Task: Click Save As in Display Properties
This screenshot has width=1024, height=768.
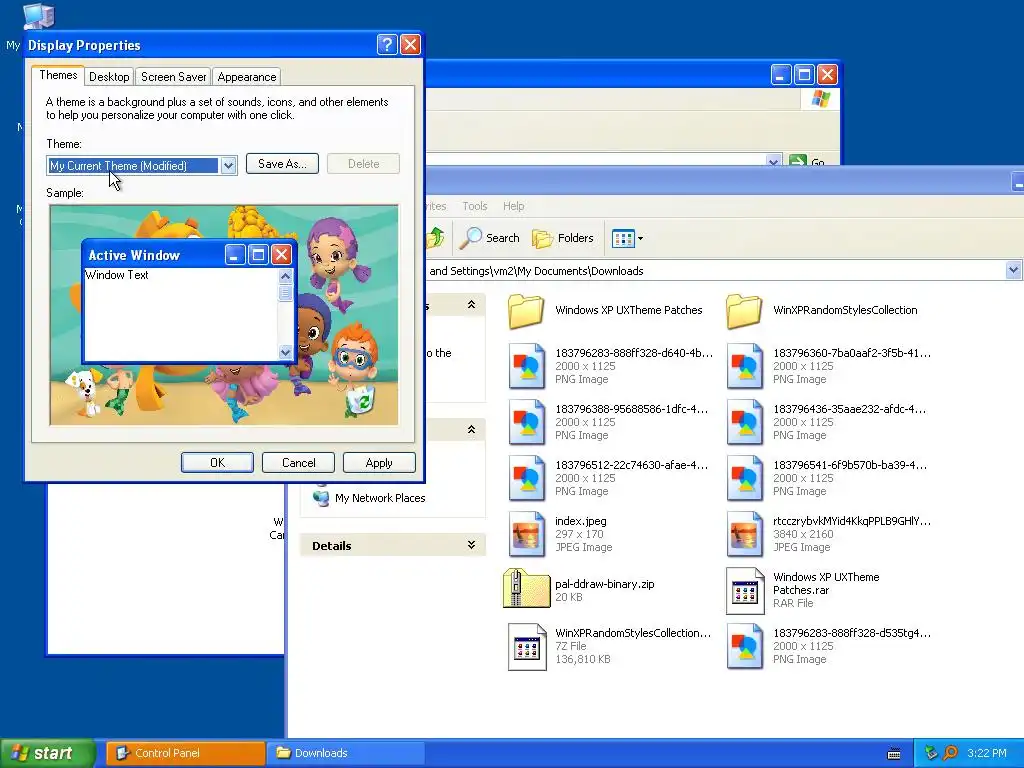Action: click(282, 164)
